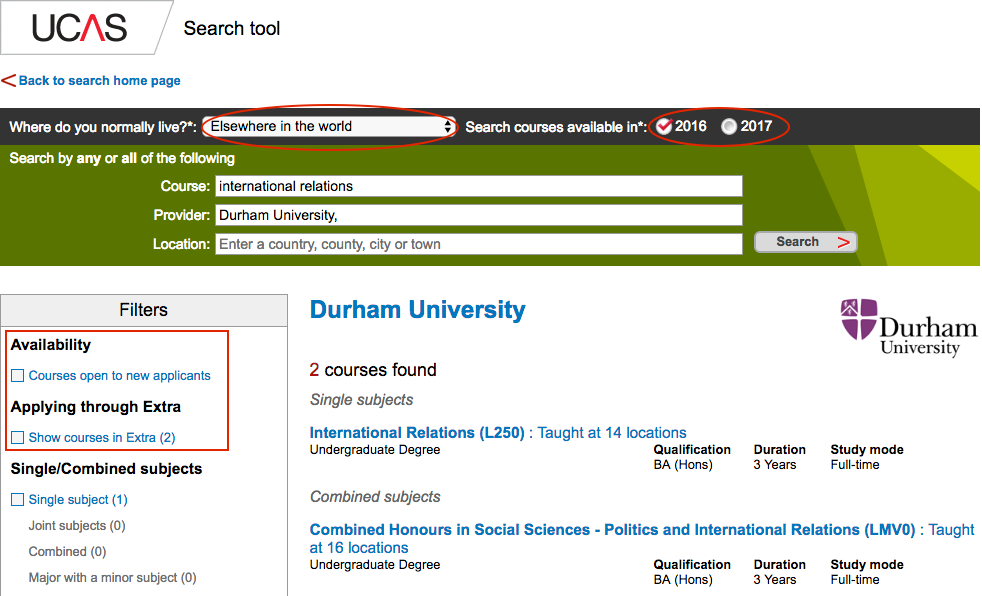Click the Search button

[805, 242]
